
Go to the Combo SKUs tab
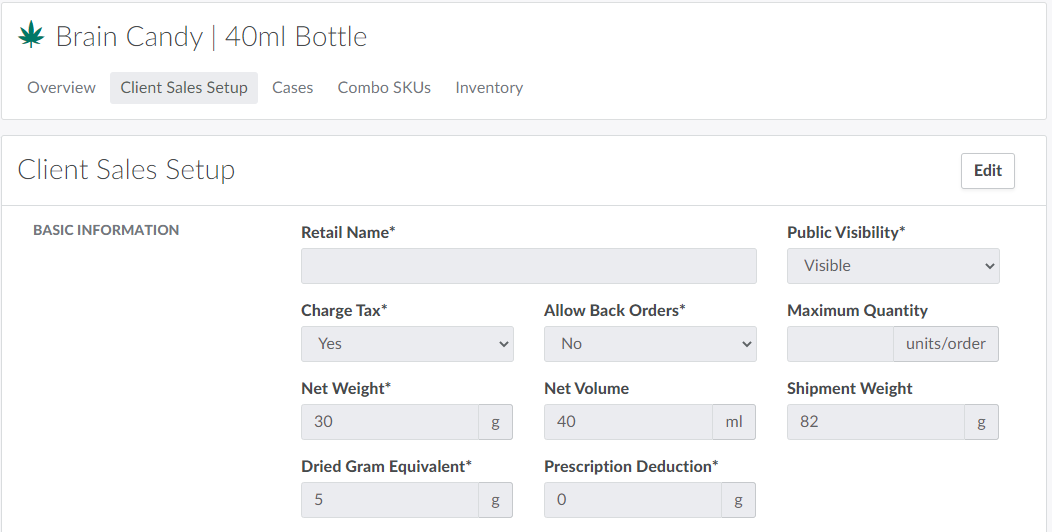pos(384,88)
